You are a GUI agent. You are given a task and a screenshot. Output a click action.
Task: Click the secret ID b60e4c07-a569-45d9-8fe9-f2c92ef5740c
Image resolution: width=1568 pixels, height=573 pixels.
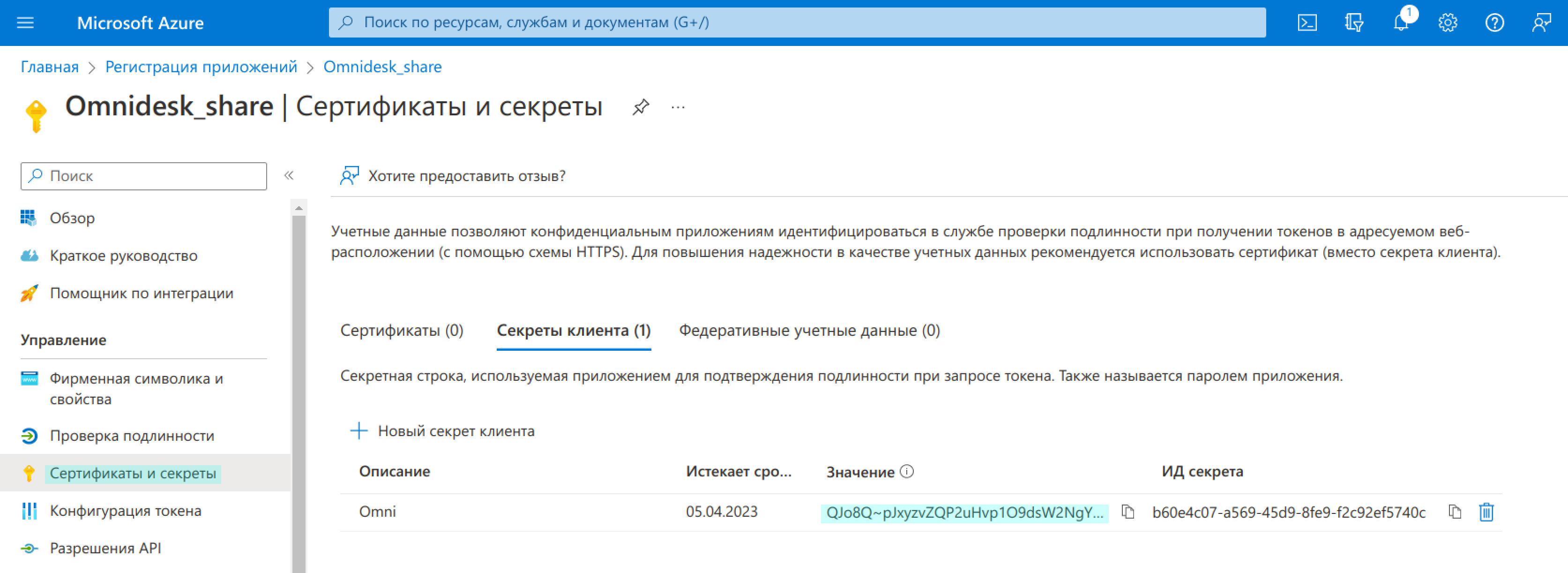coord(1289,513)
